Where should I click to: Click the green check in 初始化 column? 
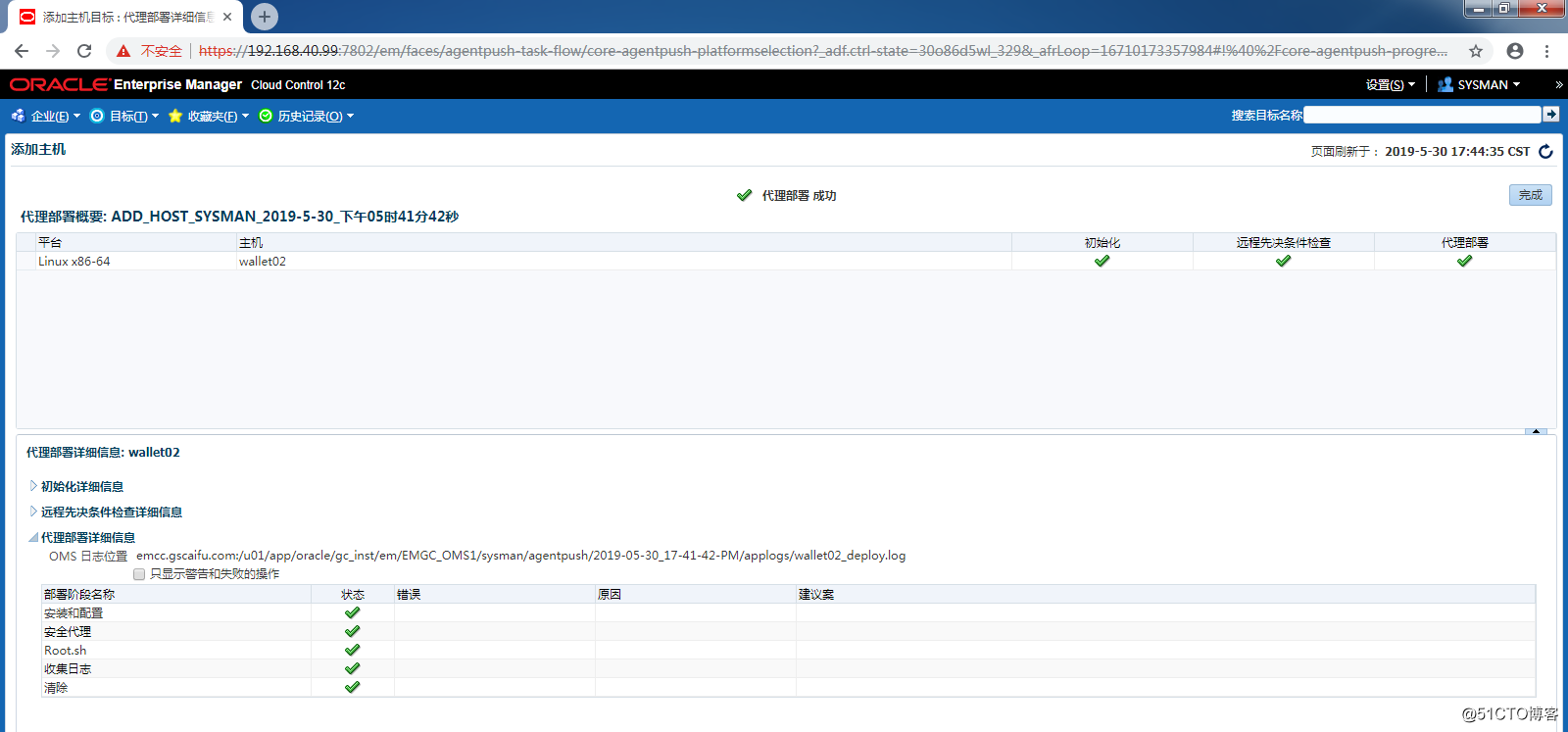pyautogui.click(x=1102, y=261)
